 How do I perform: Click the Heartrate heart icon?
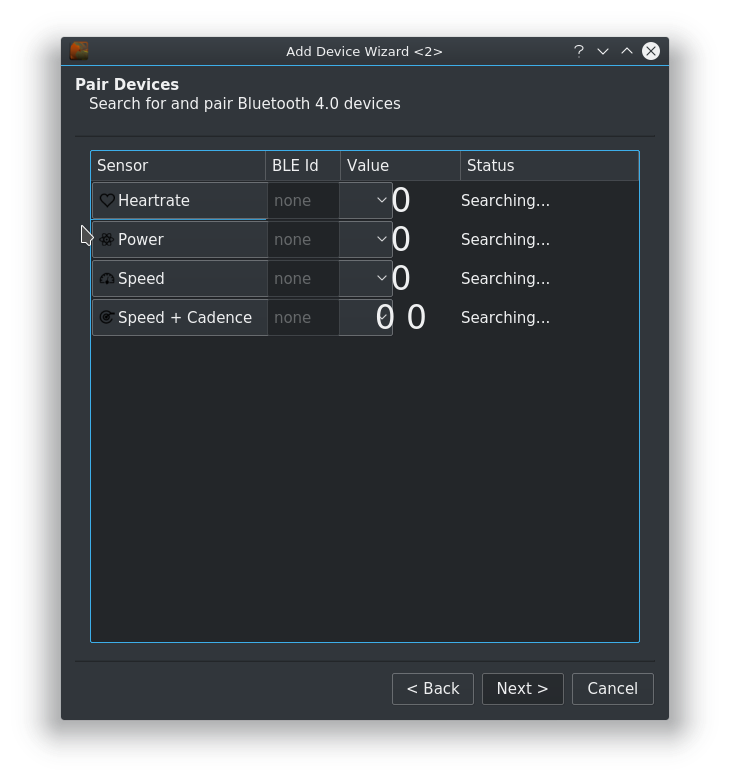107,200
